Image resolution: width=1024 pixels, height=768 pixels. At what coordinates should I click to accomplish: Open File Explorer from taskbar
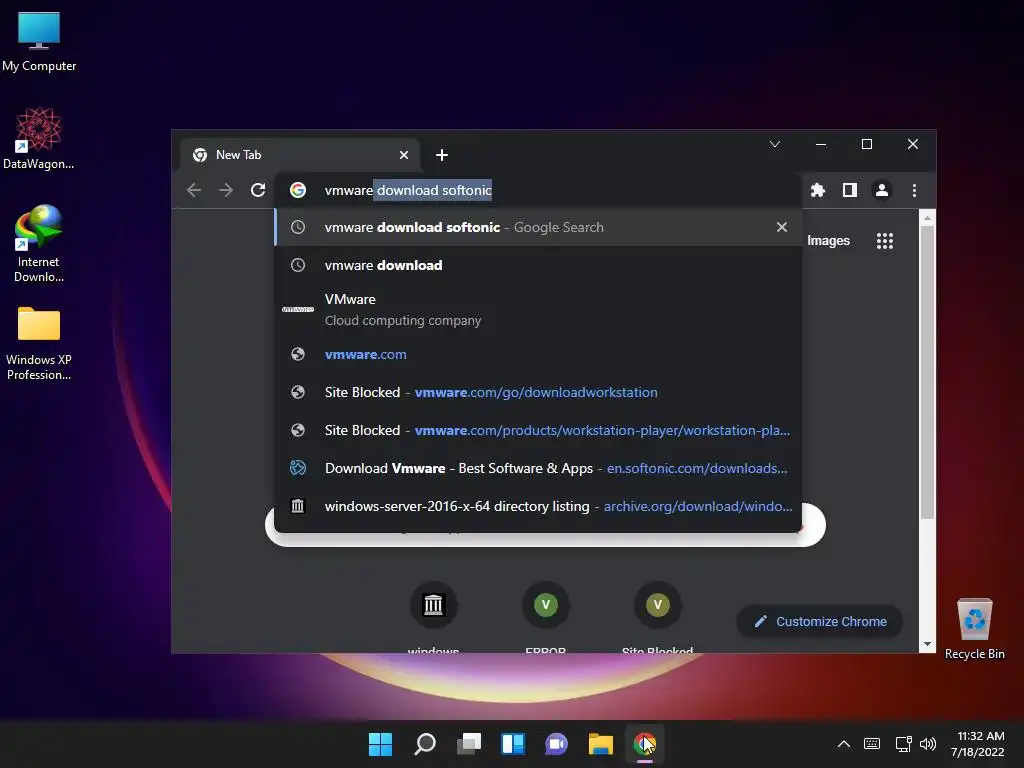(601, 744)
